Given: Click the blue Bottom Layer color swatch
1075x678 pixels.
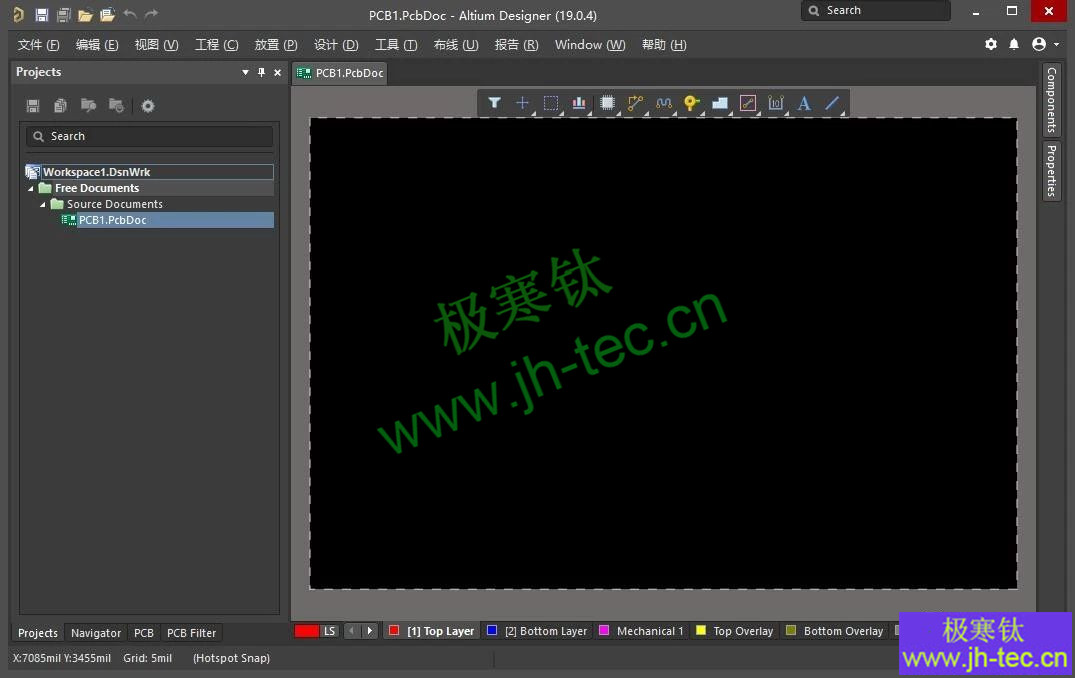Looking at the screenshot, I should (x=492, y=630).
